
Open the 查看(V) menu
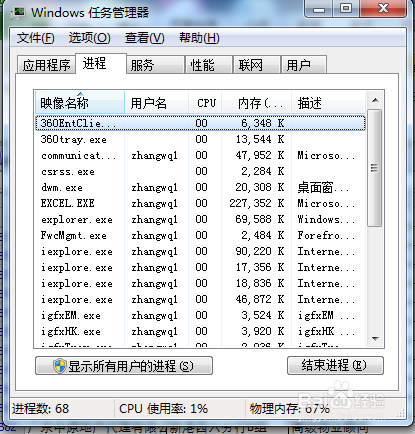(x=145, y=38)
